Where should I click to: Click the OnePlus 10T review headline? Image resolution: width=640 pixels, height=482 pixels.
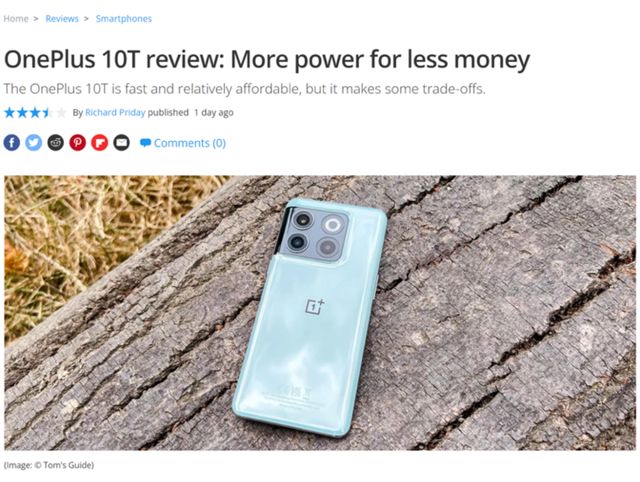pos(267,59)
